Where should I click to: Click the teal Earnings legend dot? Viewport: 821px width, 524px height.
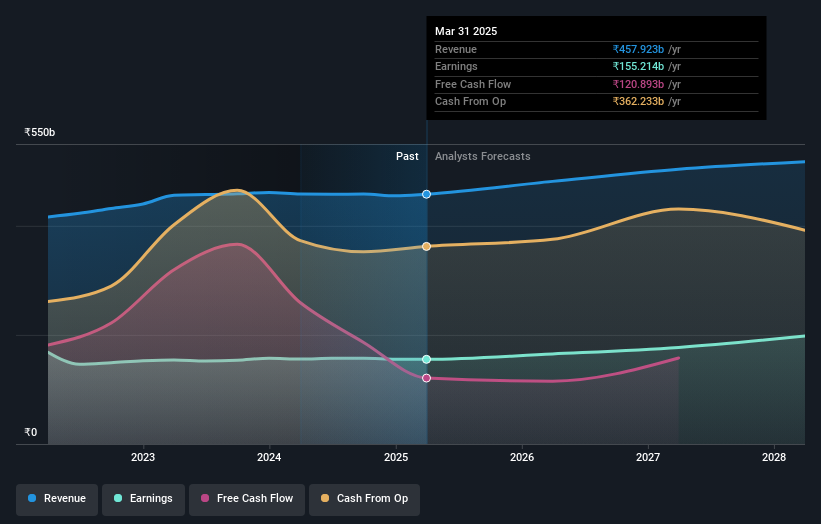pyautogui.click(x=118, y=498)
